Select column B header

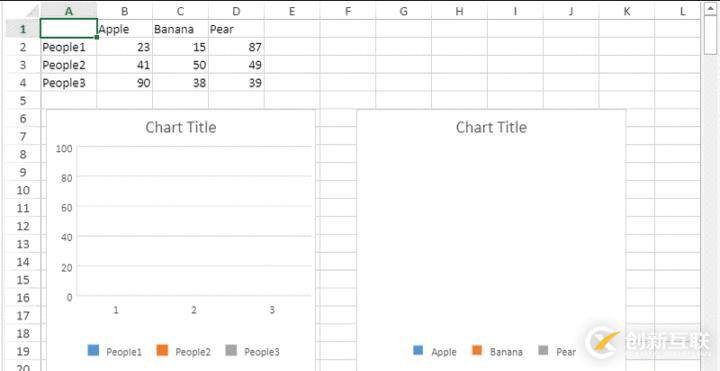124,11
